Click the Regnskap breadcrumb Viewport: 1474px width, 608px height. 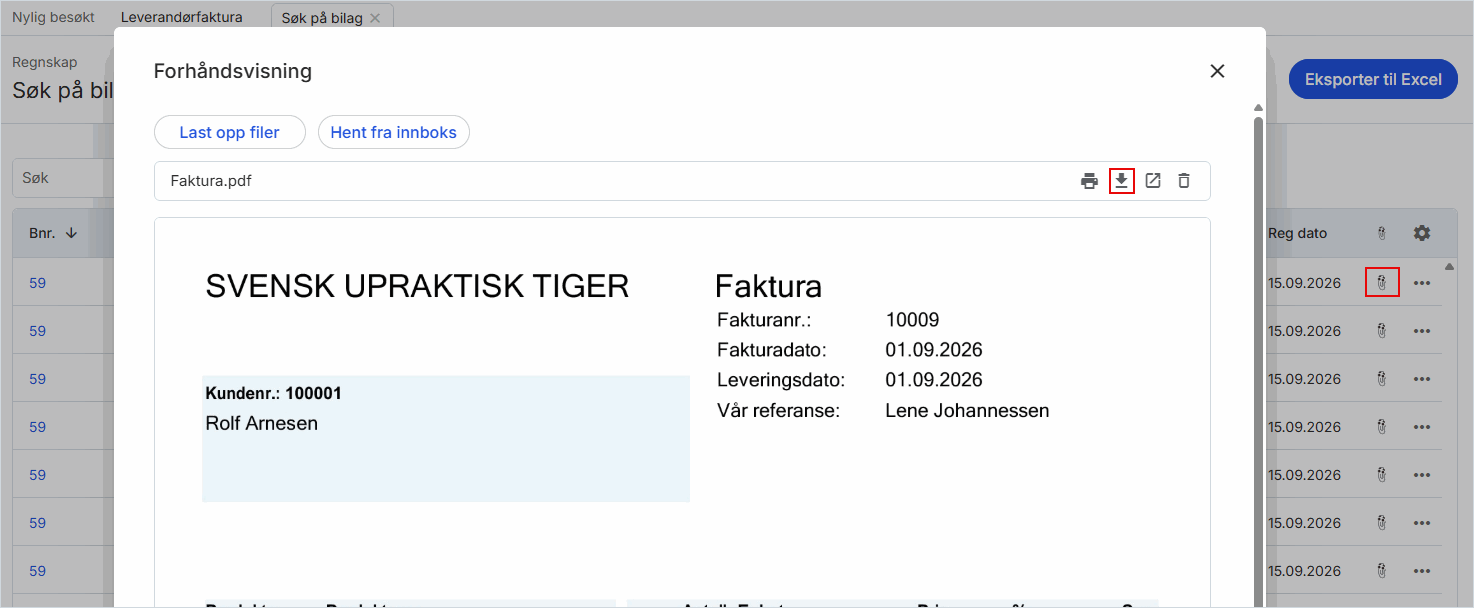(44, 62)
